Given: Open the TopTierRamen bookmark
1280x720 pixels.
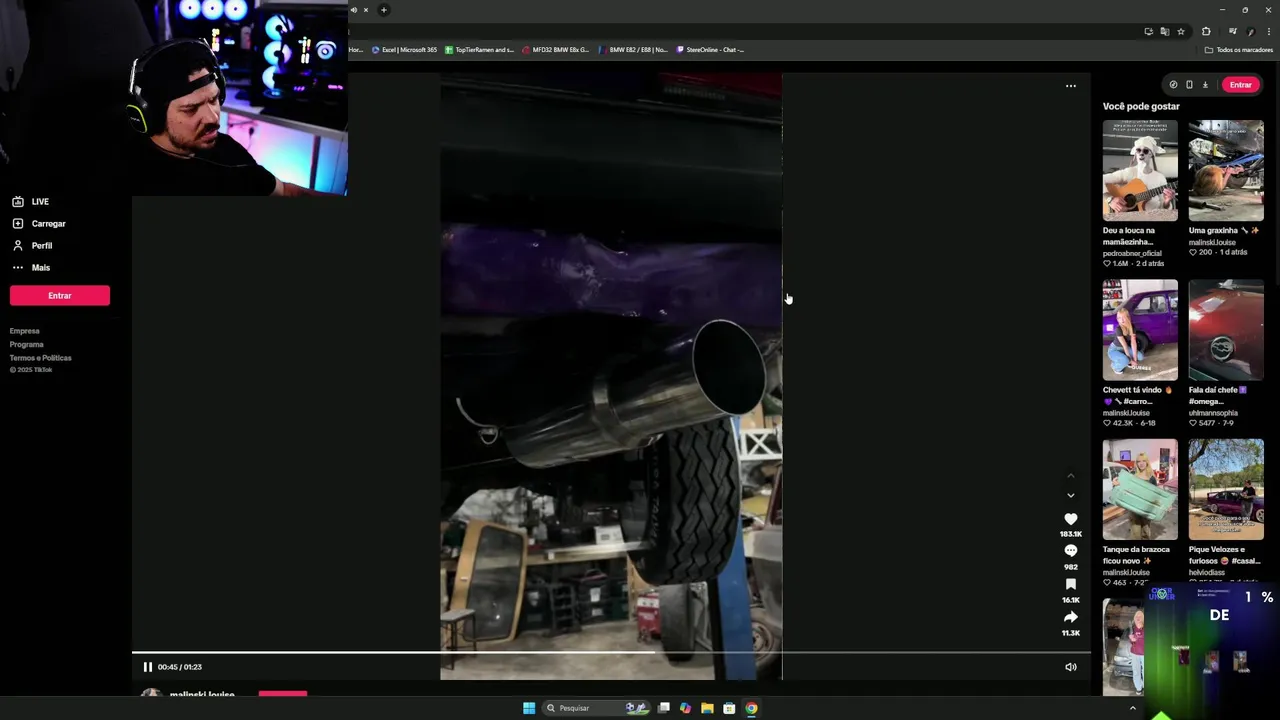Looking at the screenshot, I should coord(479,50).
